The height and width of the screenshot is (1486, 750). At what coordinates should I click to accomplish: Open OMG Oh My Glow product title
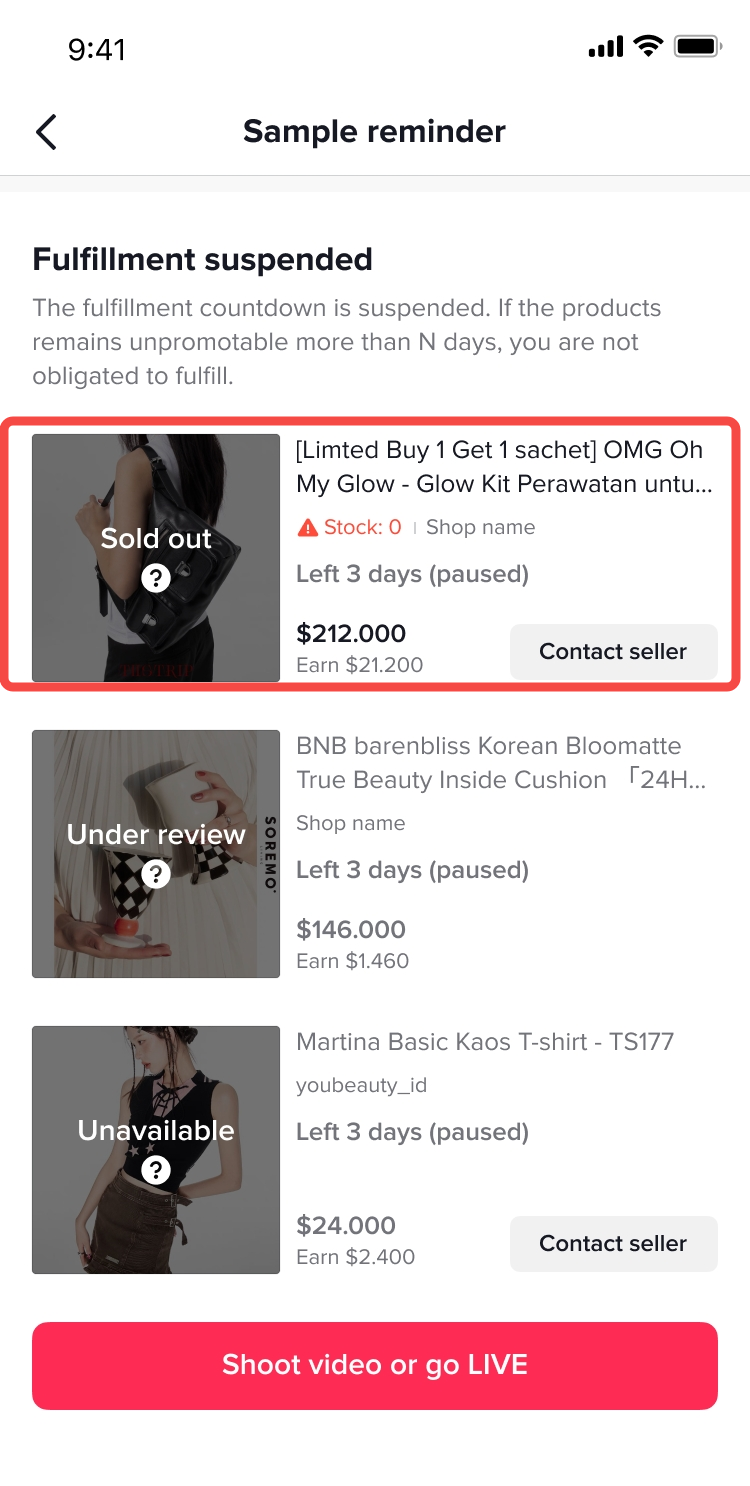[x=503, y=467]
